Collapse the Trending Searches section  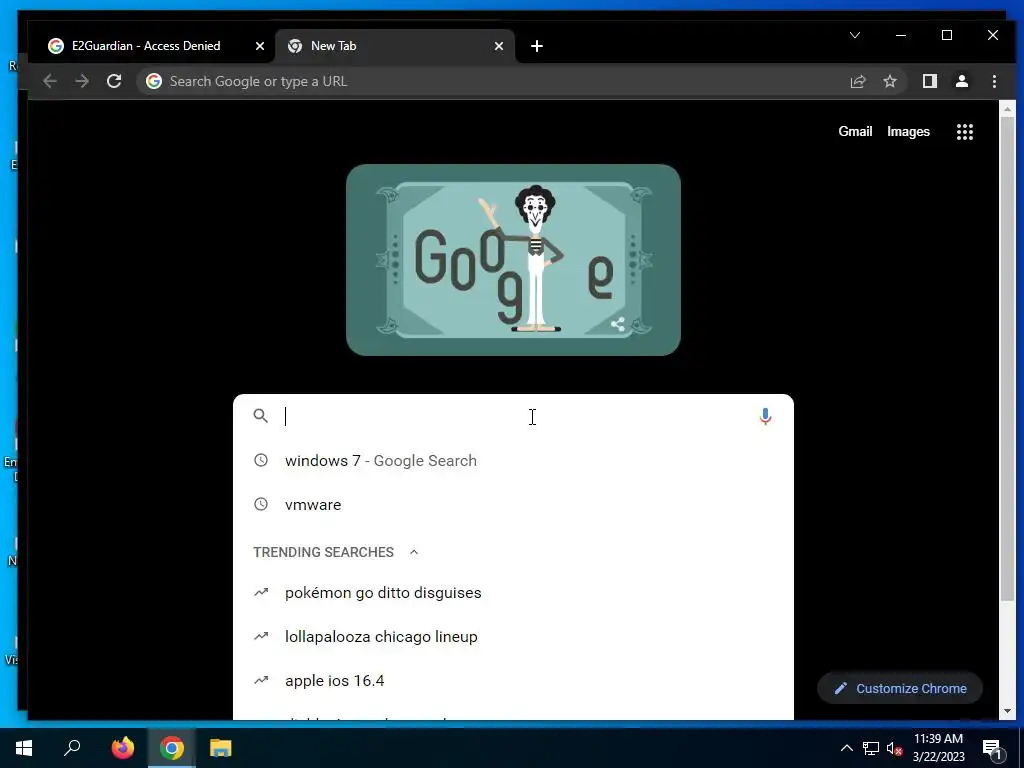point(413,552)
